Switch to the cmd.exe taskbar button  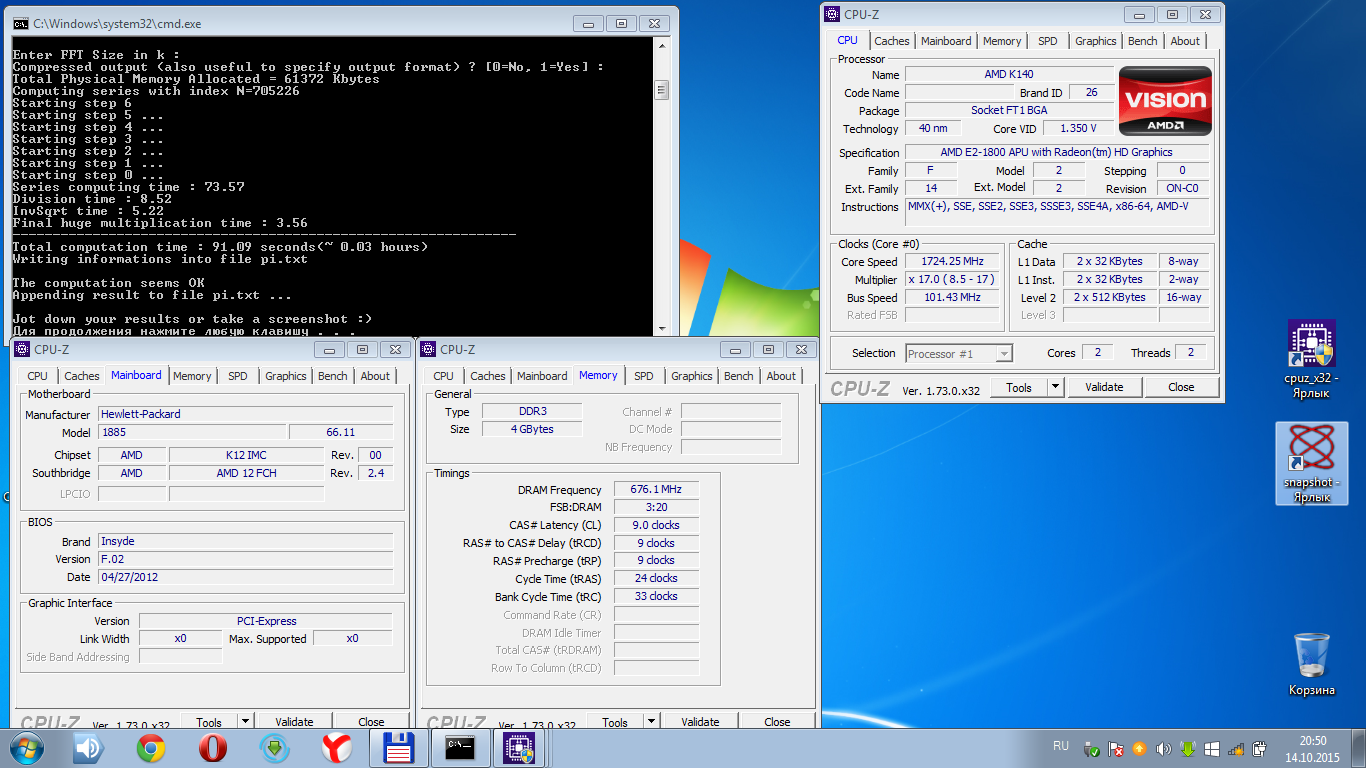(461, 748)
